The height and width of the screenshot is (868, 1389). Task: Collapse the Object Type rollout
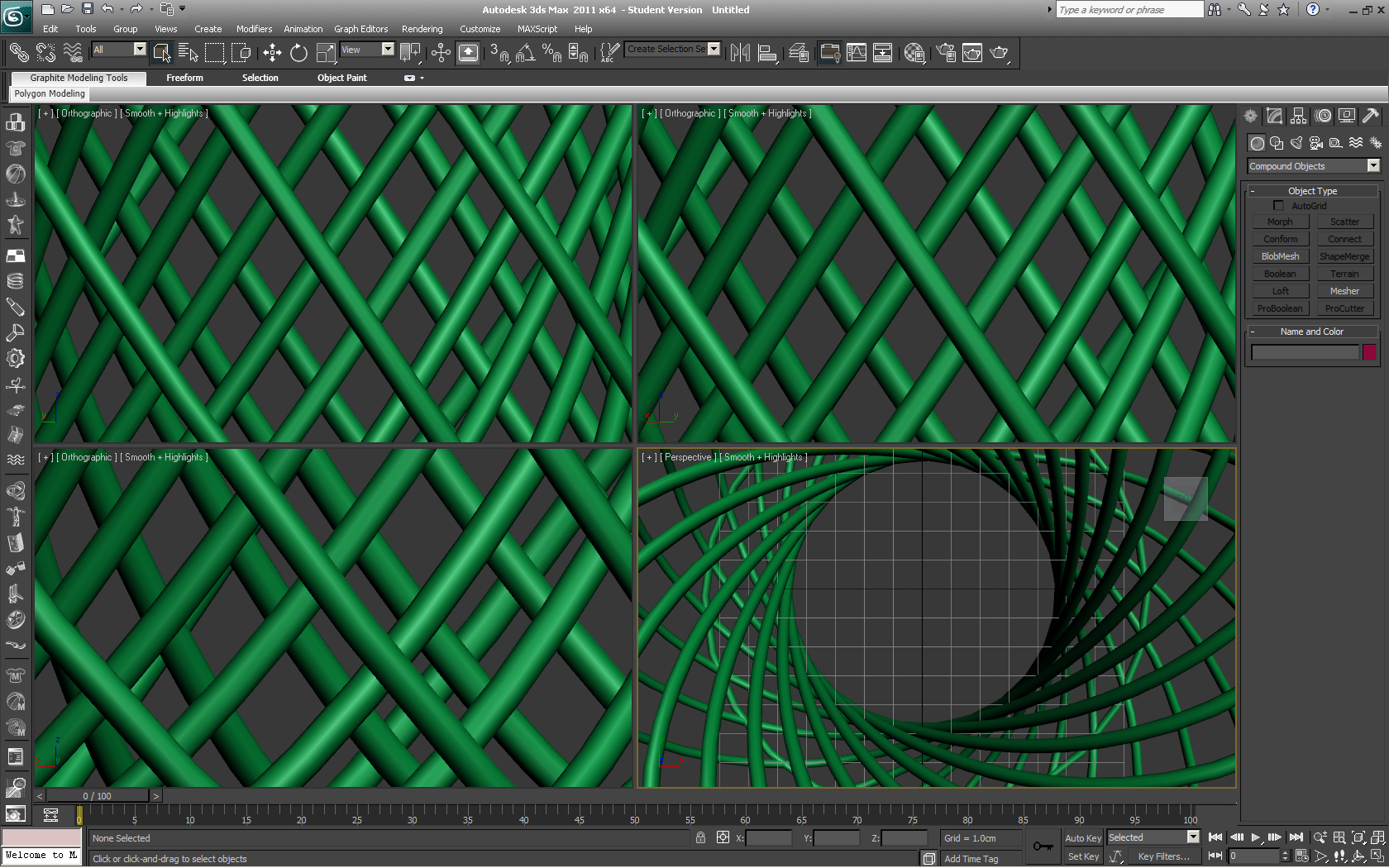(x=1312, y=191)
